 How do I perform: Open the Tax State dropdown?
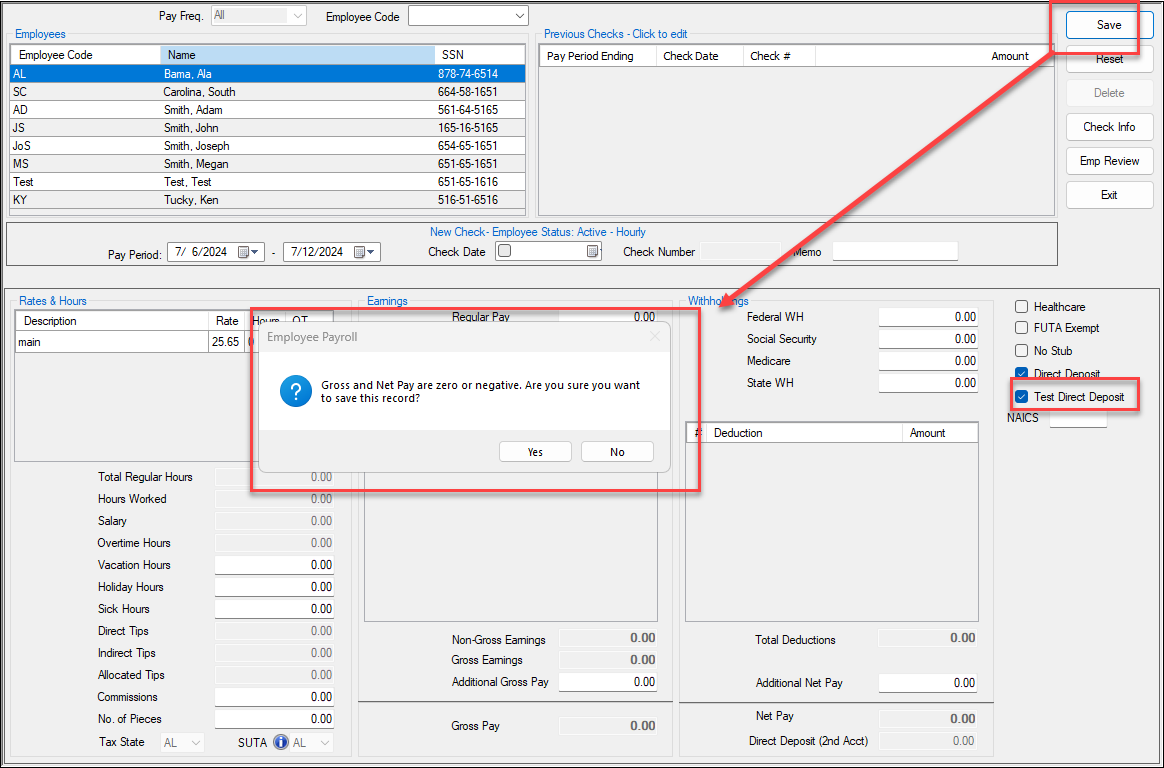point(195,741)
